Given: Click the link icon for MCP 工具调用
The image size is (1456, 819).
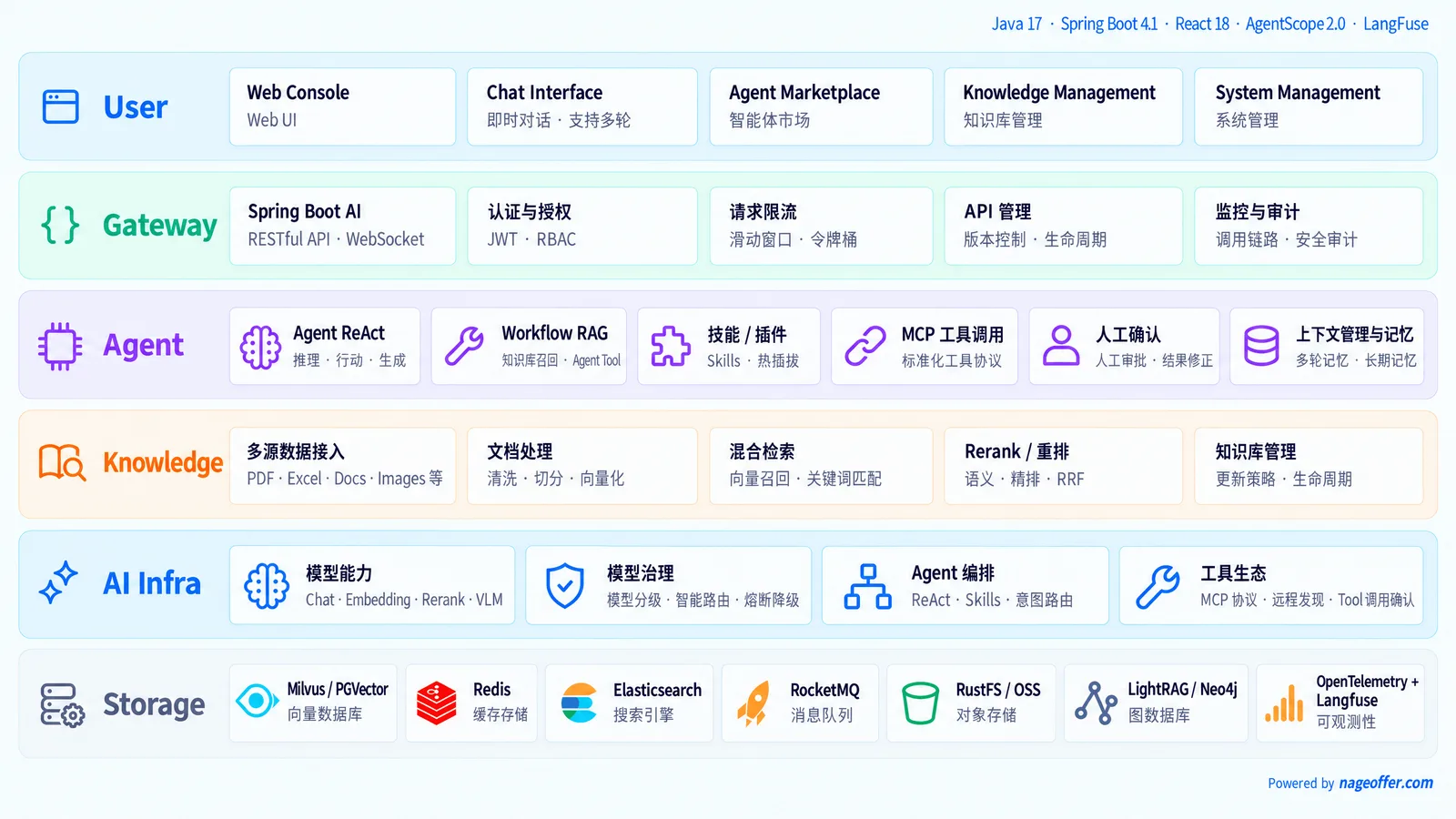Looking at the screenshot, I should pyautogui.click(x=864, y=346).
